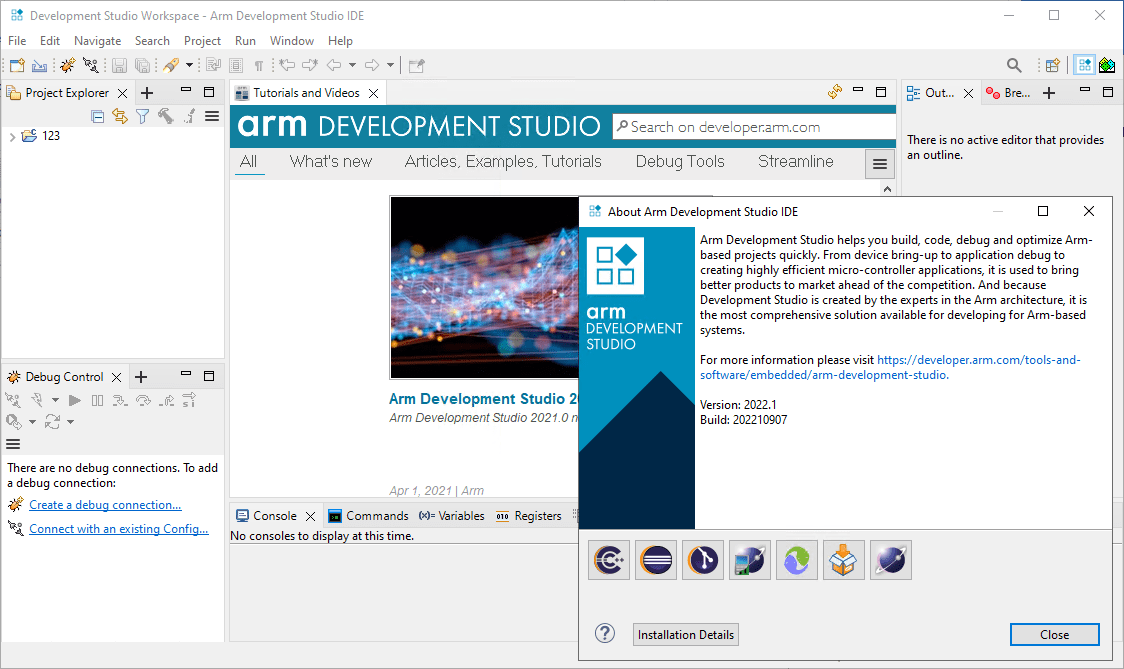1124x669 pixels.
Task: Expand the 123 project tree node
Action: tap(11, 136)
